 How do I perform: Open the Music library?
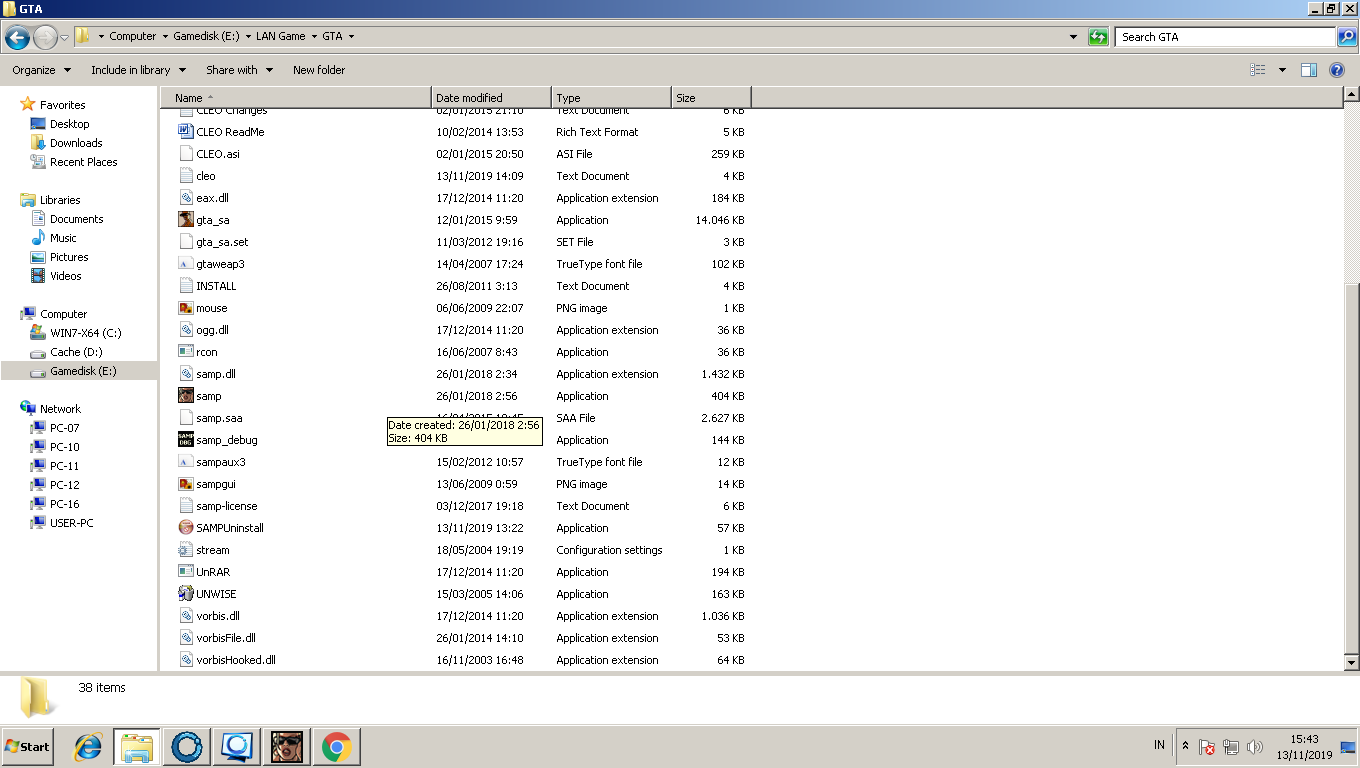63,238
